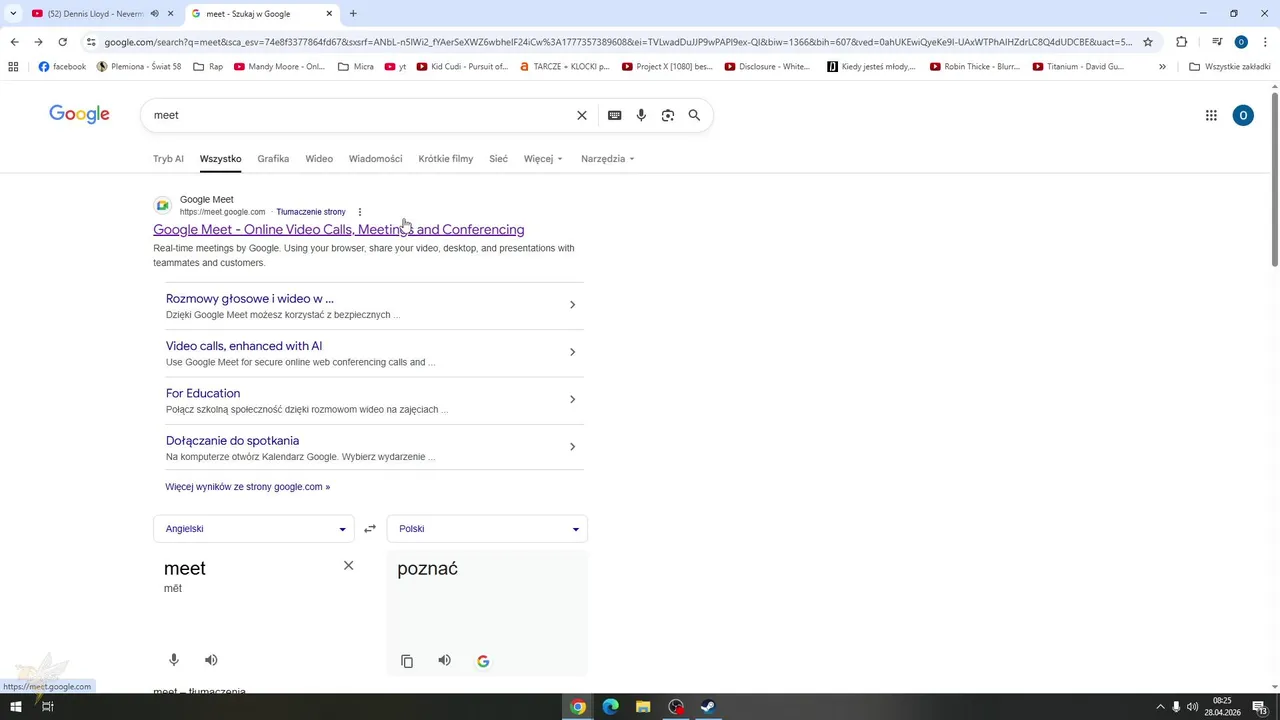The height and width of the screenshot is (720, 1280).
Task: Go to the Google logo homepage
Action: pos(79,114)
